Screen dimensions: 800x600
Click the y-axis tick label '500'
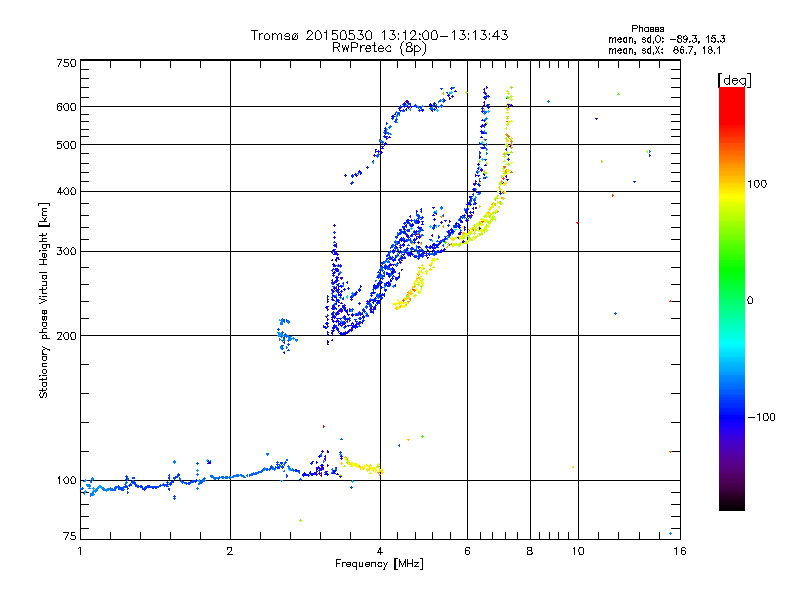66,145
